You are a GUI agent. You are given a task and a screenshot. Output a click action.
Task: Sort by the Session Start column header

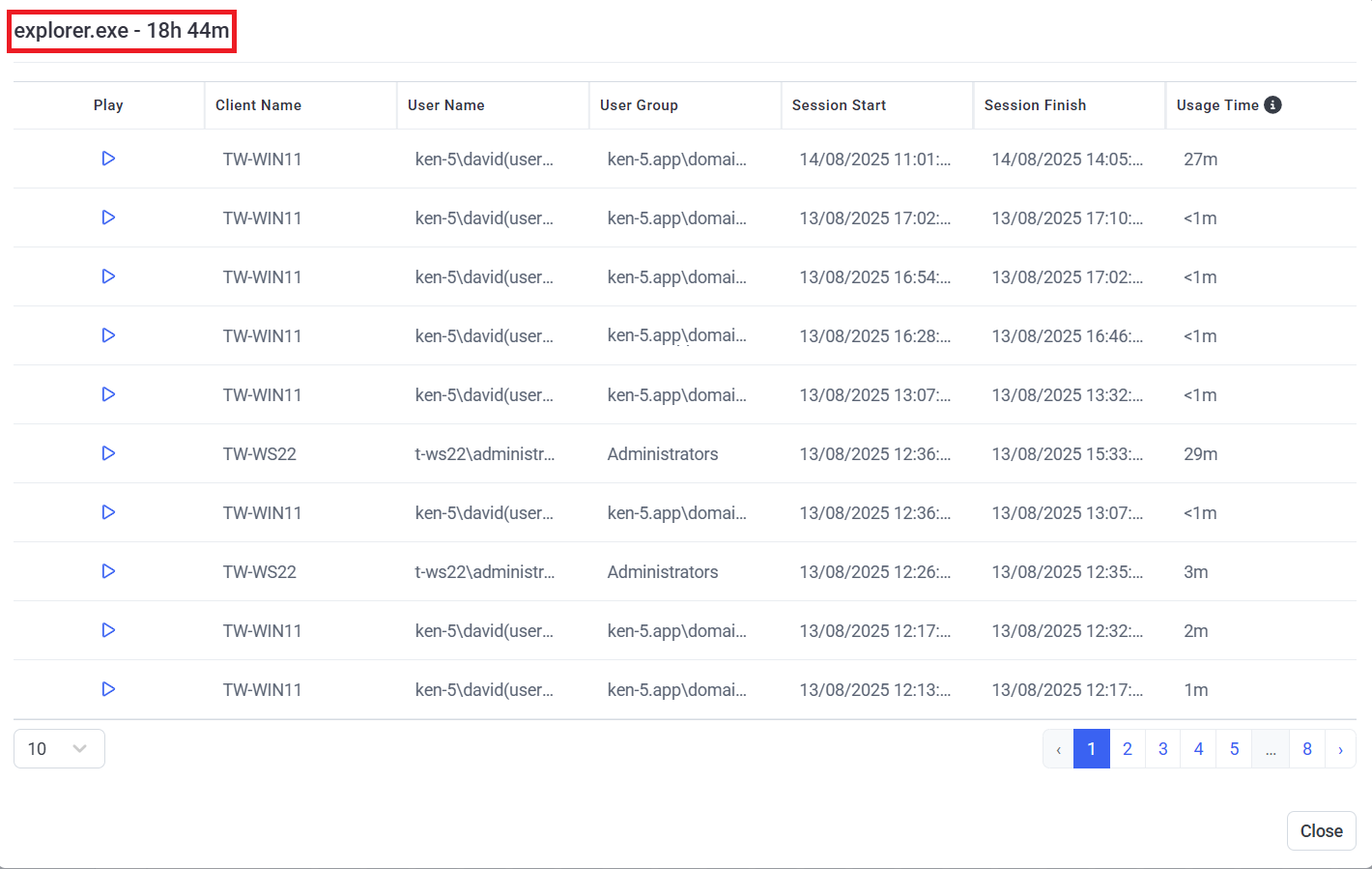coord(839,105)
